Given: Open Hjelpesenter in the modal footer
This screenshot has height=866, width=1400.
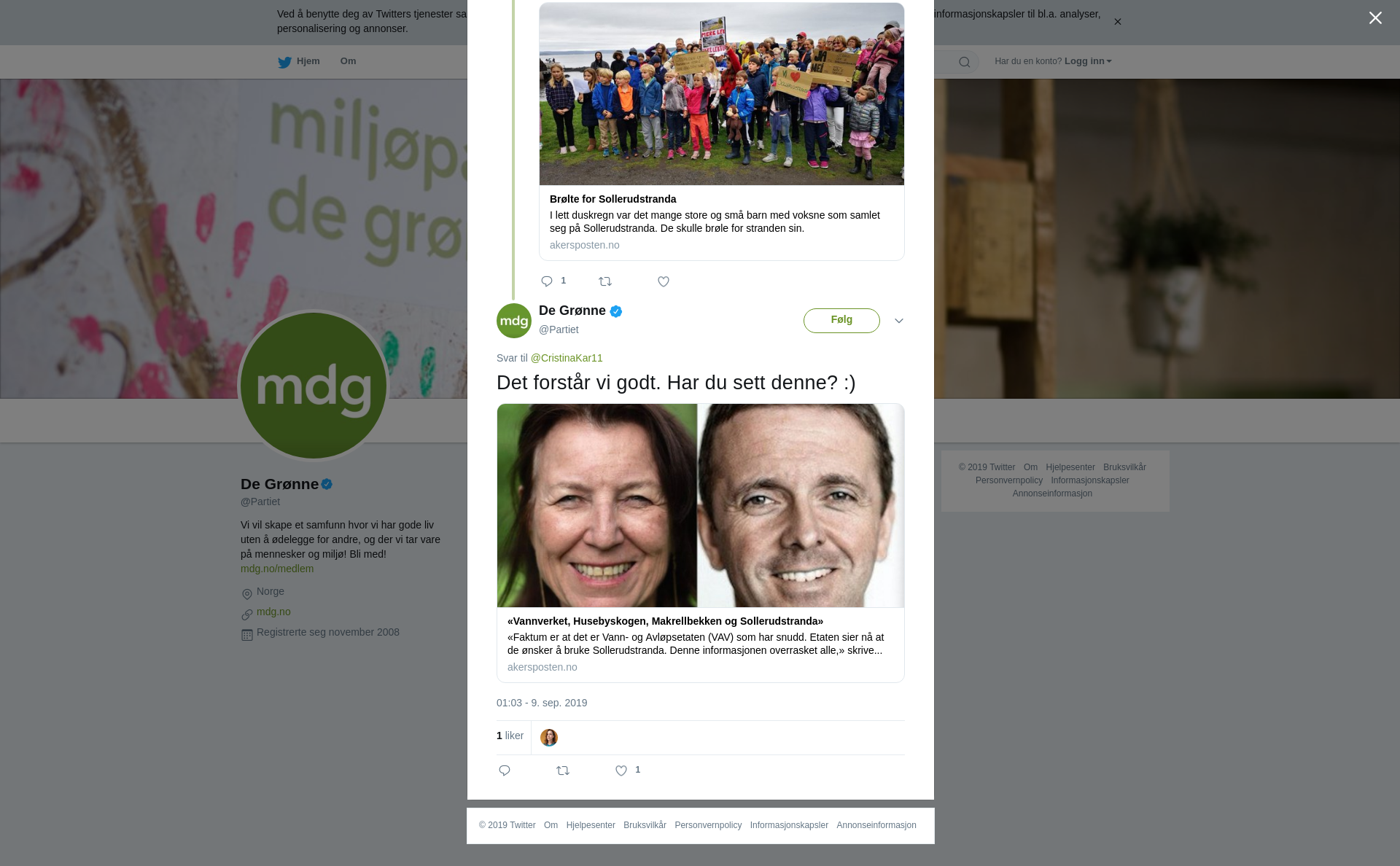Looking at the screenshot, I should click(x=591, y=825).
